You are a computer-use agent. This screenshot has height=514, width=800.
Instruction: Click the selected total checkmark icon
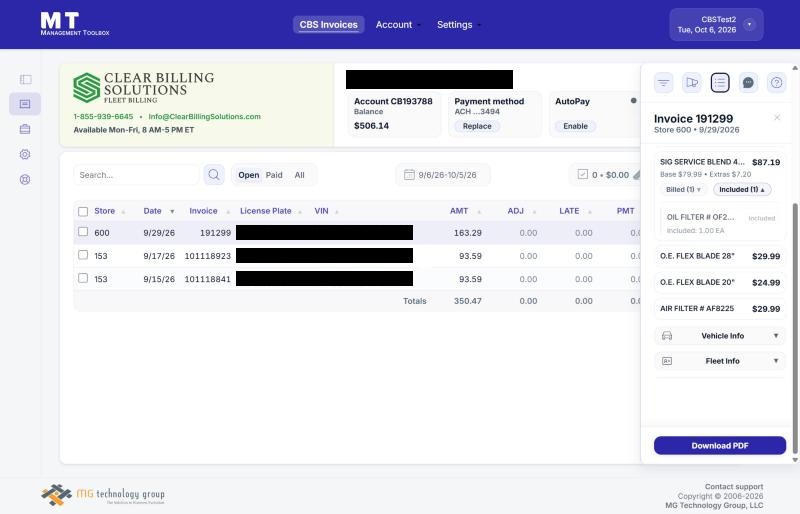coord(583,174)
